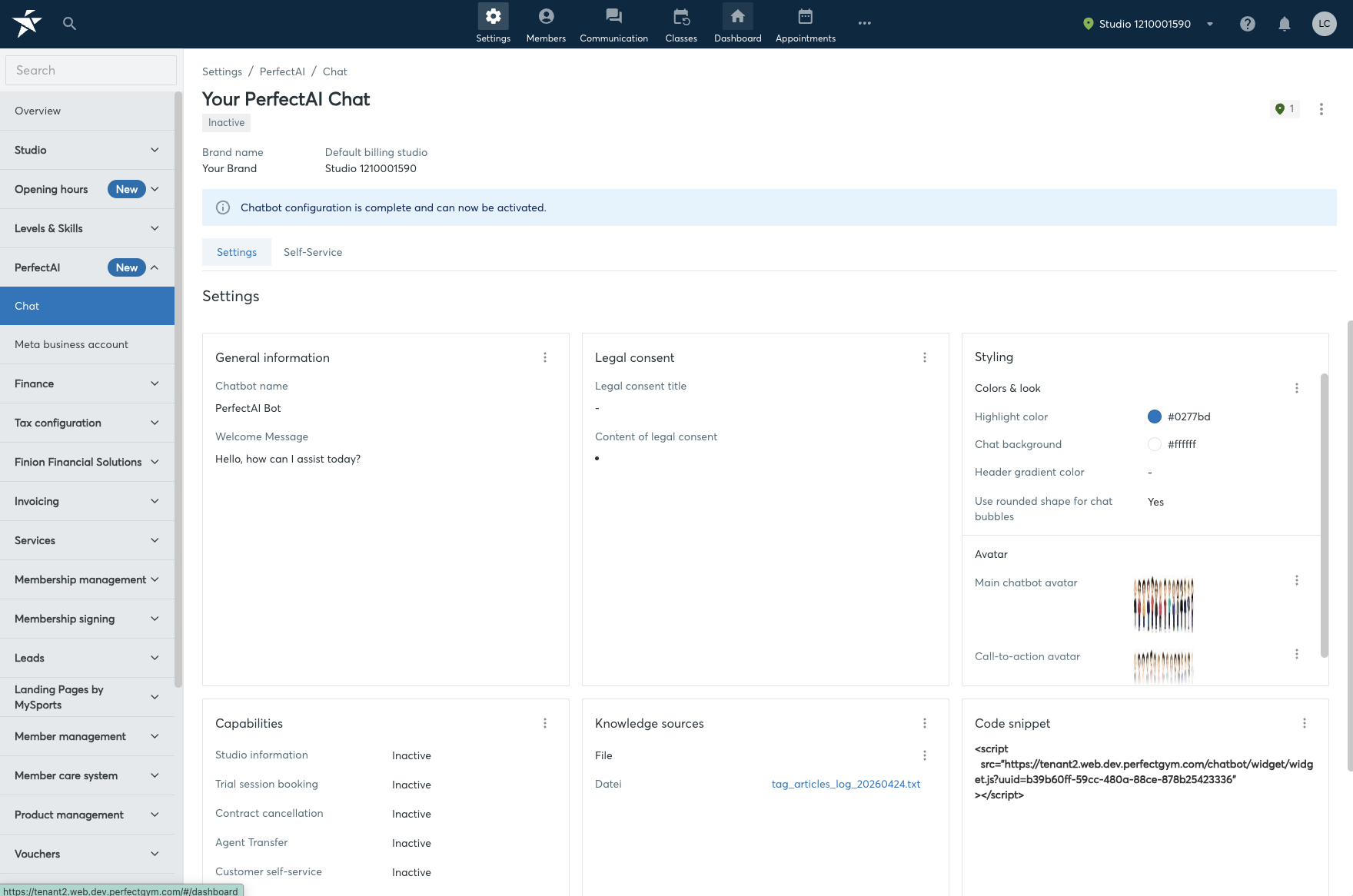This screenshot has width=1353, height=896.
Task: Open File row options menu
Action: coord(925,755)
